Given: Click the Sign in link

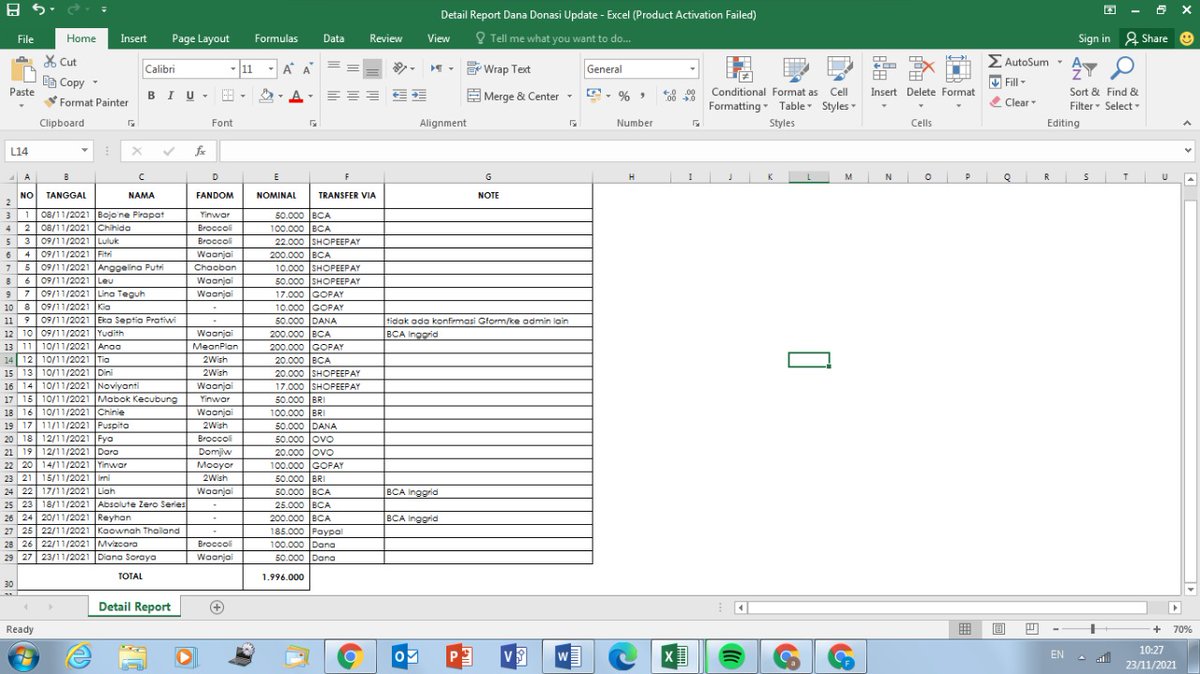Looking at the screenshot, I should click(x=1094, y=38).
